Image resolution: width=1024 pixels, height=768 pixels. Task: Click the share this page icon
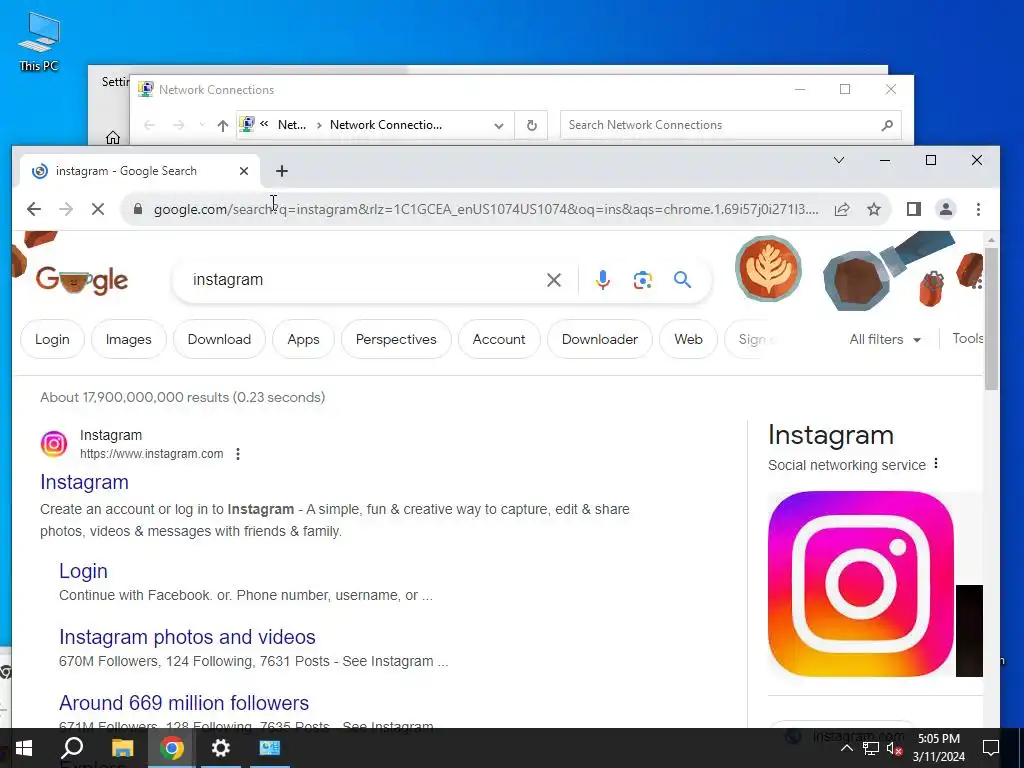point(842,209)
